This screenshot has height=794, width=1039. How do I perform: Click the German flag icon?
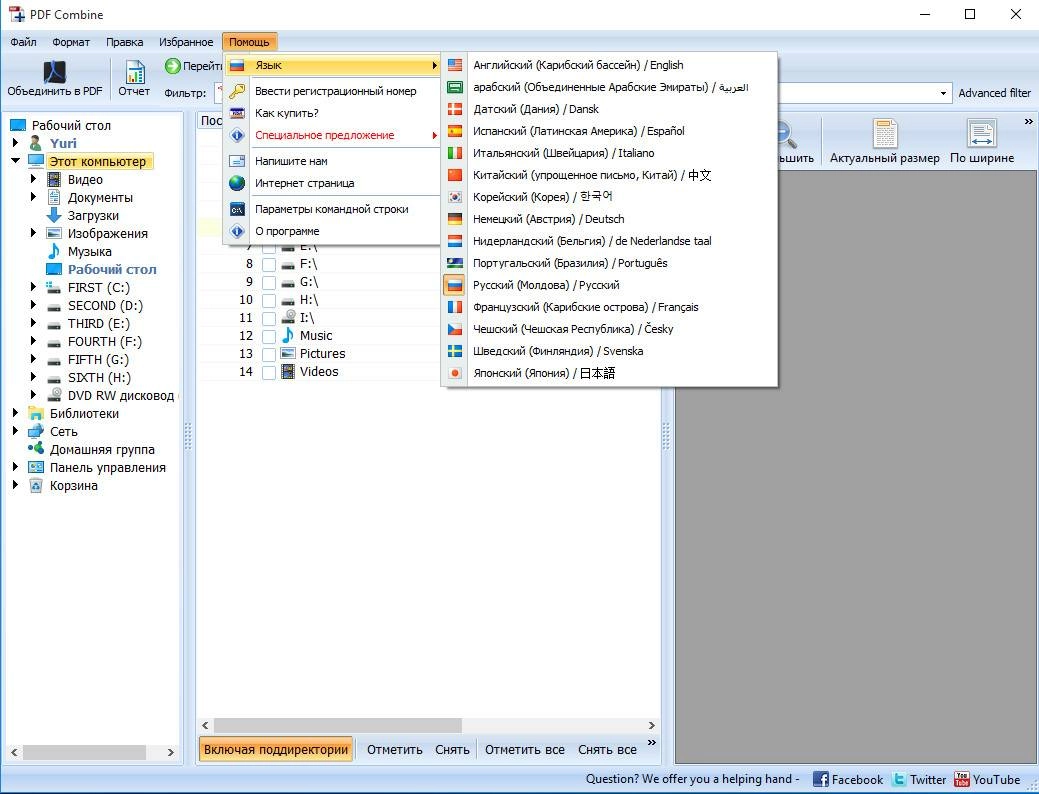tap(455, 219)
